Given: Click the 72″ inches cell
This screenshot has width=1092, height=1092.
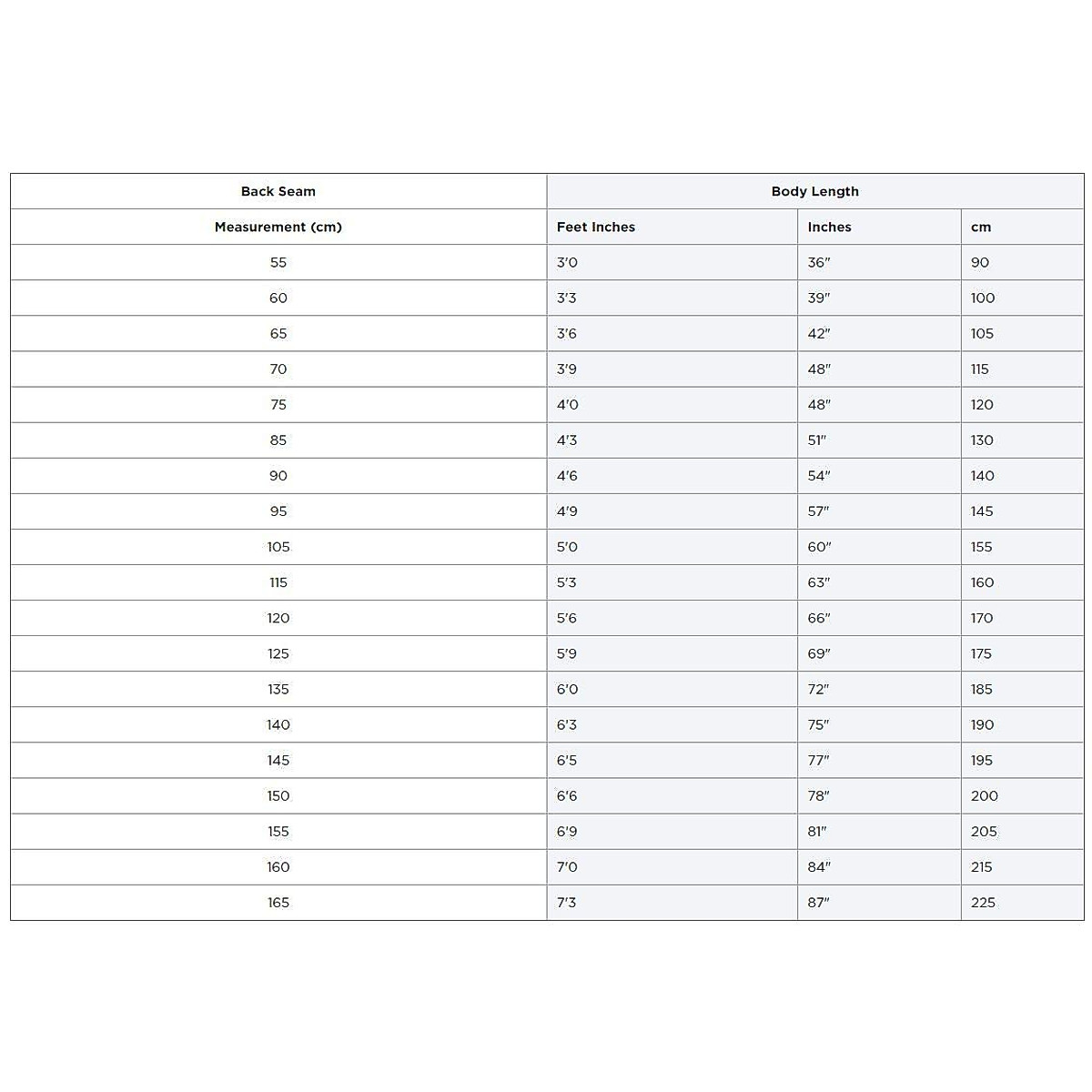Looking at the screenshot, I should 819,689.
